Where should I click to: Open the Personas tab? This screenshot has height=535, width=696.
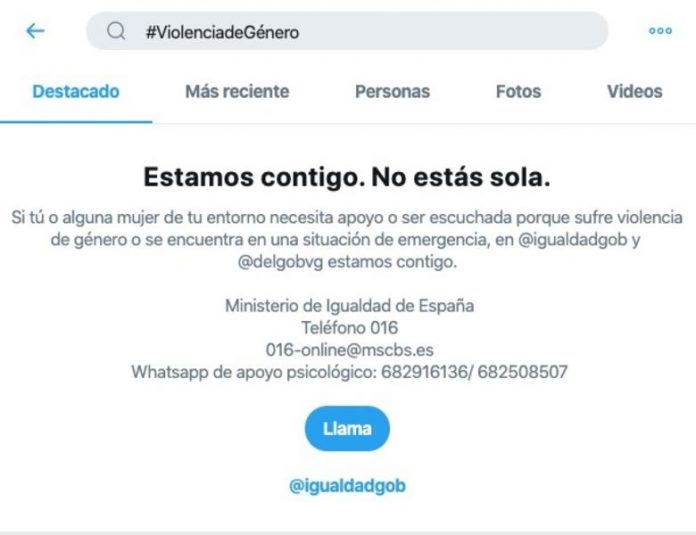392,91
